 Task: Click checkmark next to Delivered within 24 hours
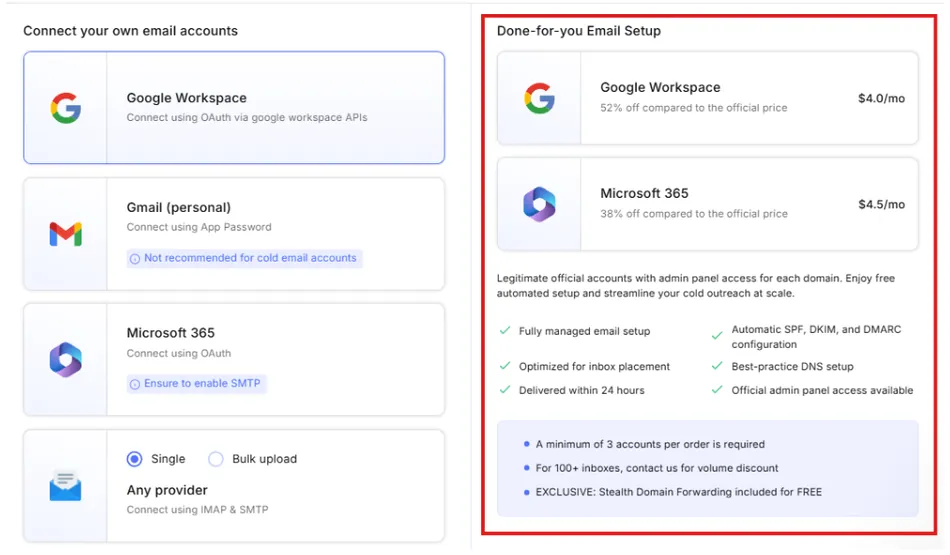(505, 390)
